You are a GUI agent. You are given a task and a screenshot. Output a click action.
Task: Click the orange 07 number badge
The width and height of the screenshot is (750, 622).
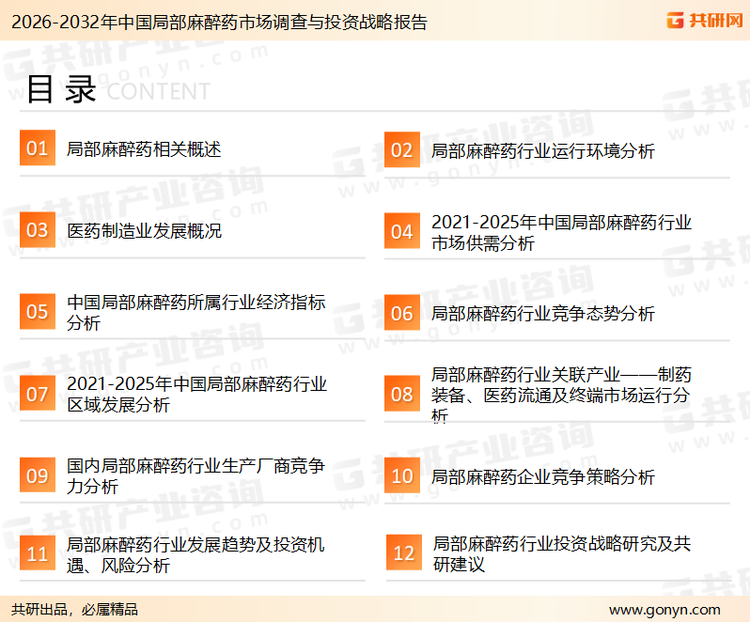[x=37, y=393]
